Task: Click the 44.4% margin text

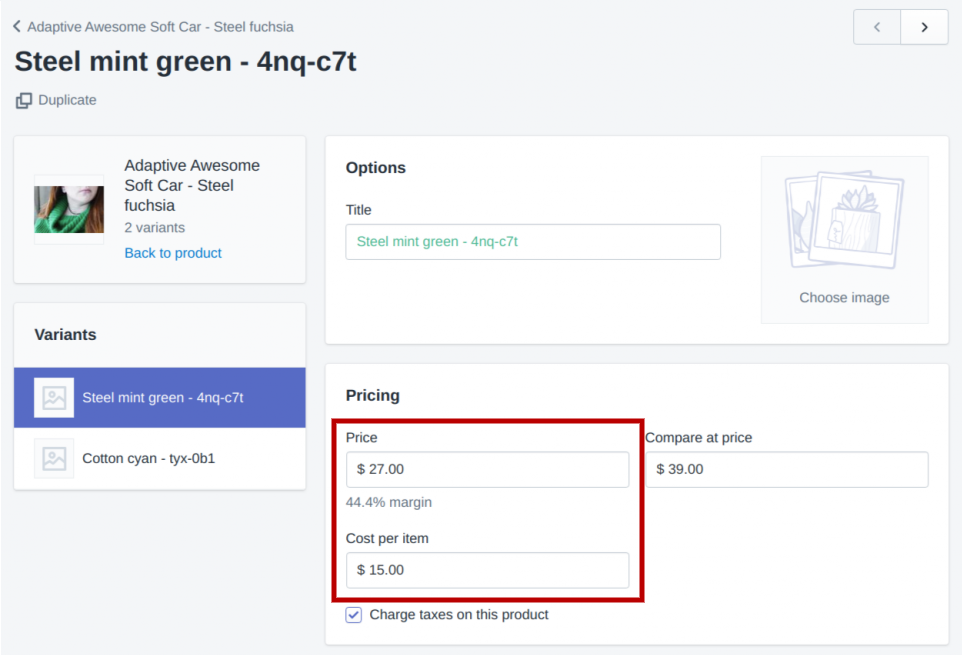Action: [387, 502]
